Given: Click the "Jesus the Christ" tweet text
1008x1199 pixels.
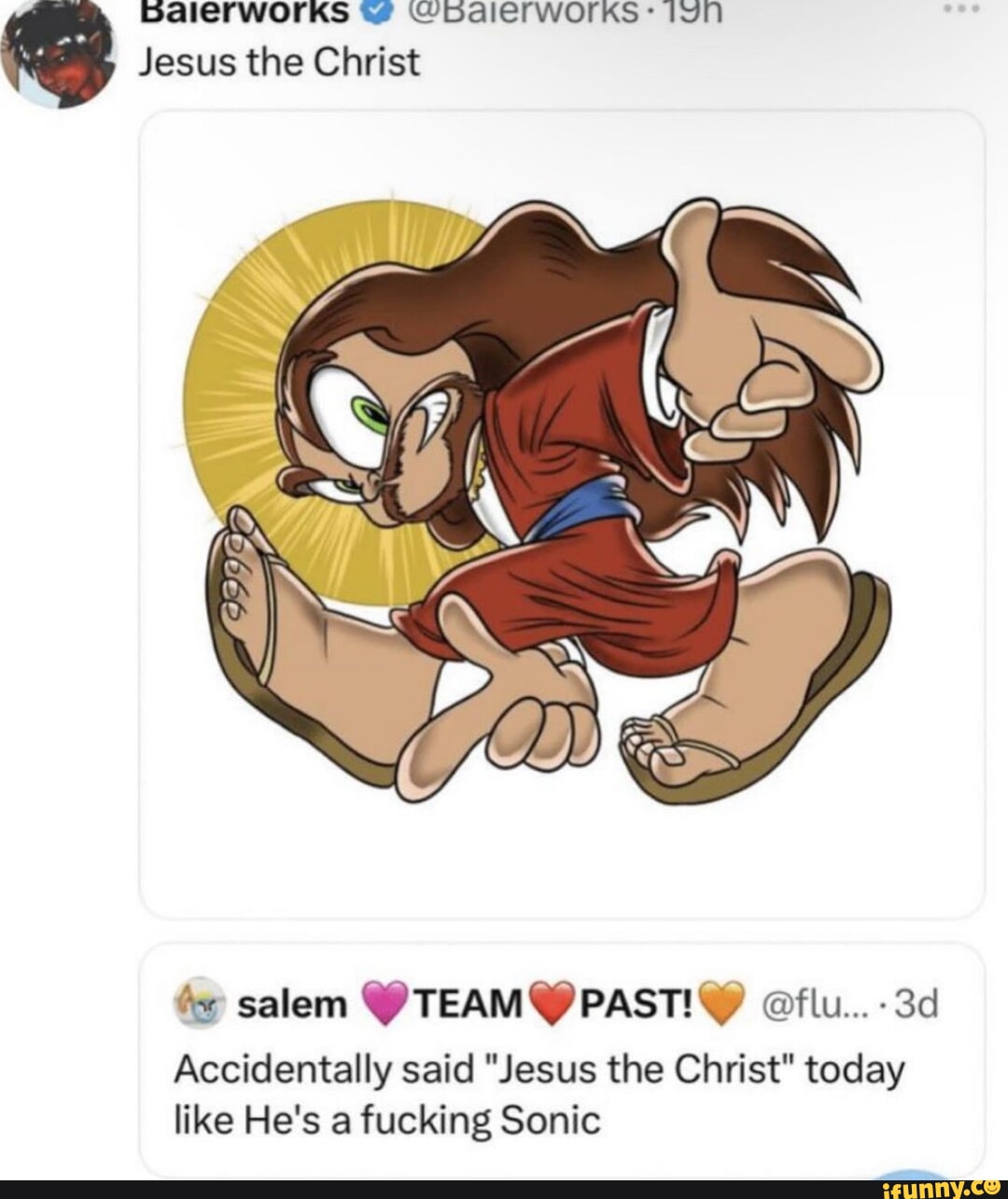Looking at the screenshot, I should click(x=279, y=63).
